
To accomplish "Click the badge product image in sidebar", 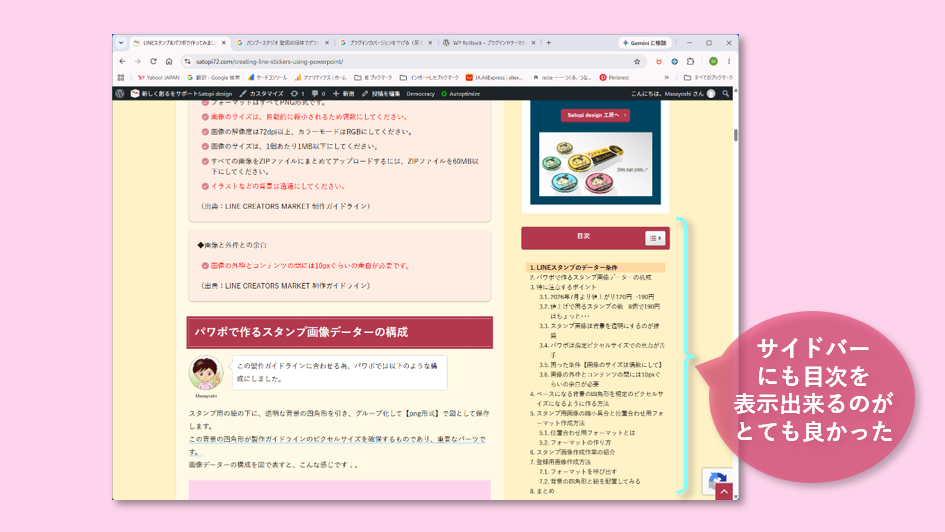I will [595, 164].
